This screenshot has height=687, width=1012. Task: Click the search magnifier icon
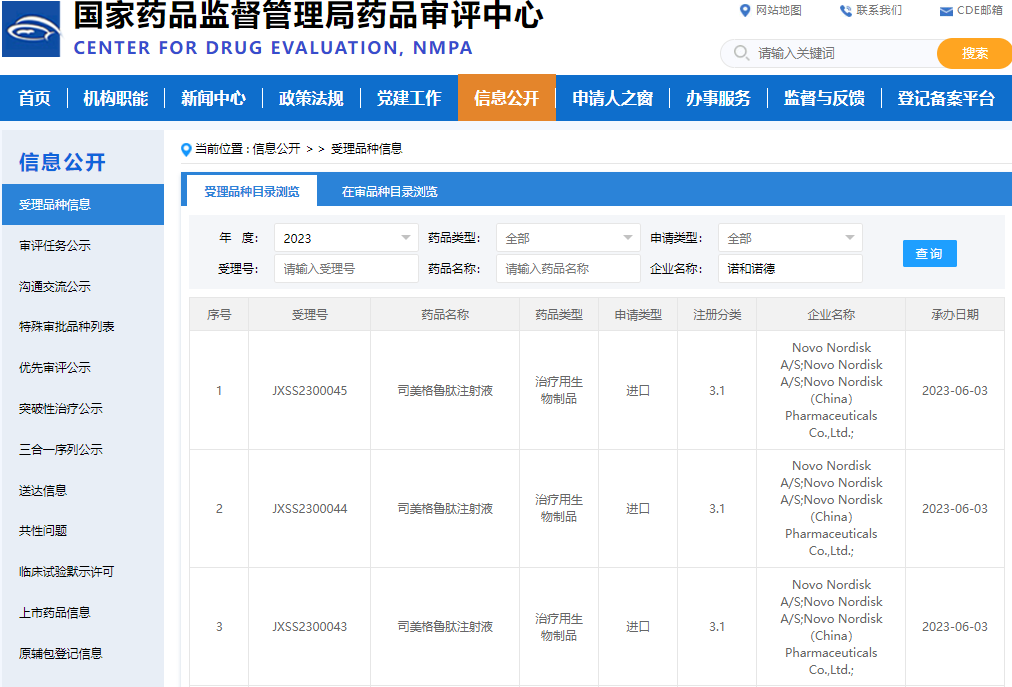click(x=741, y=52)
